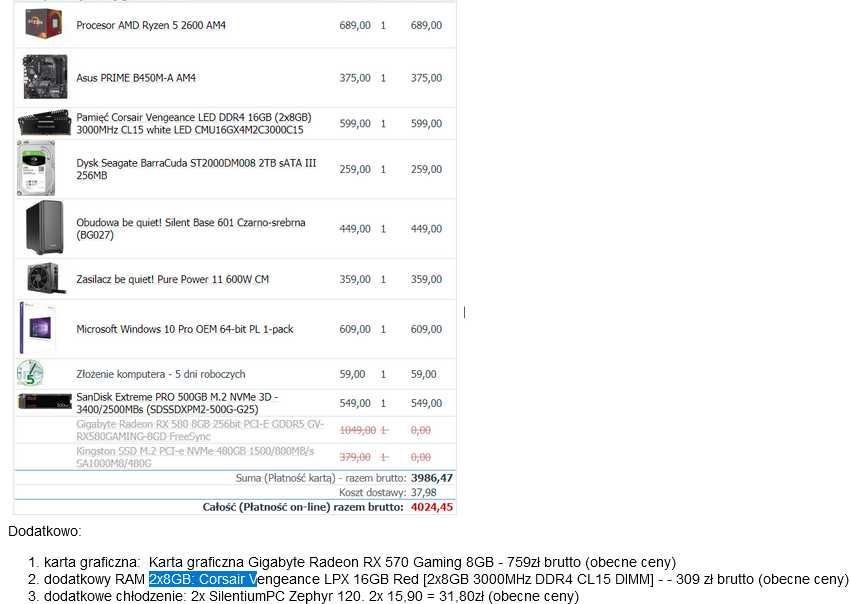This screenshot has width=851, height=604.
Task: Click the 359,00 total for Pure Power supply
Action: (426, 279)
